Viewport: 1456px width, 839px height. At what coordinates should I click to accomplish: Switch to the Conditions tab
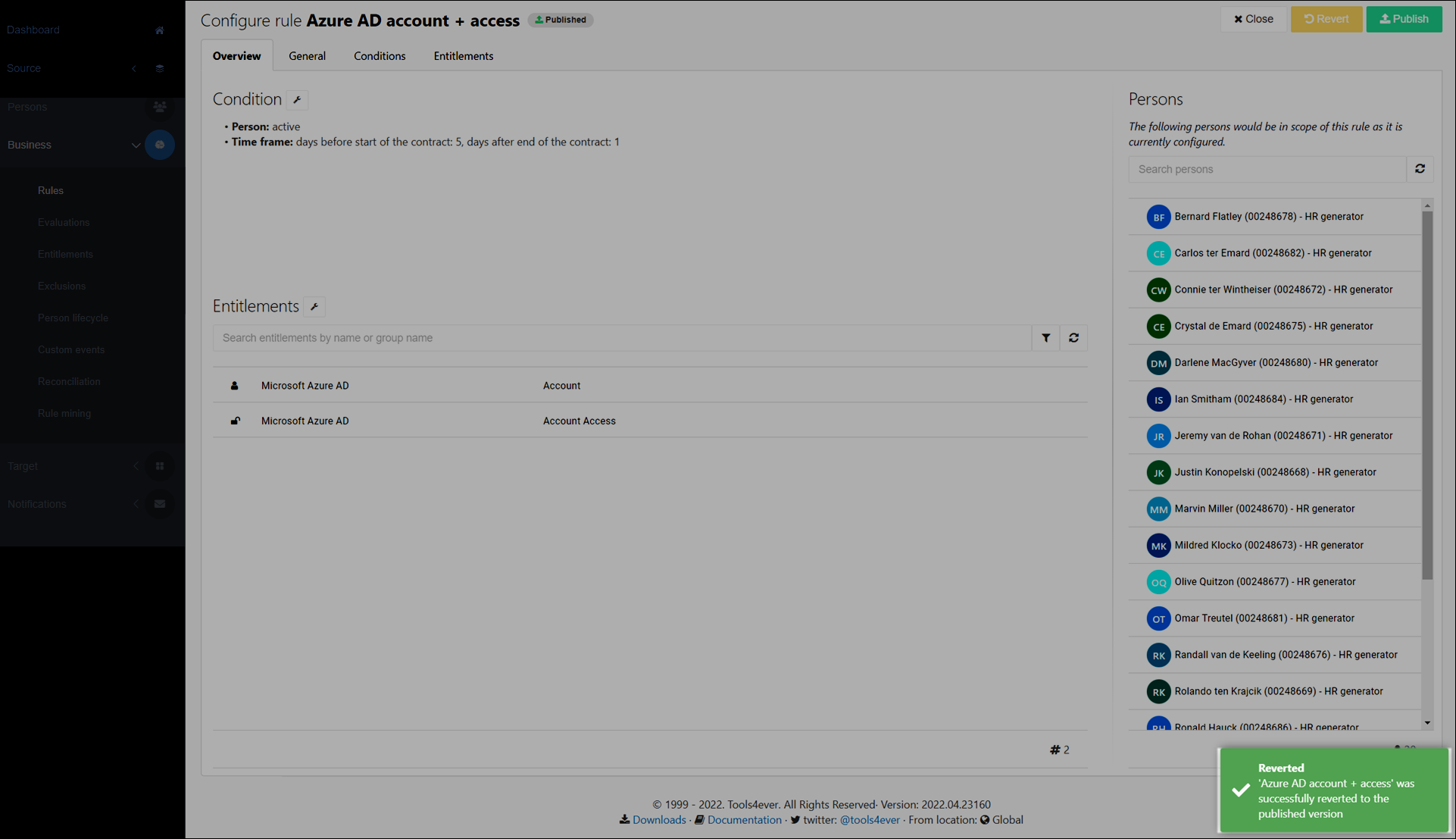380,56
